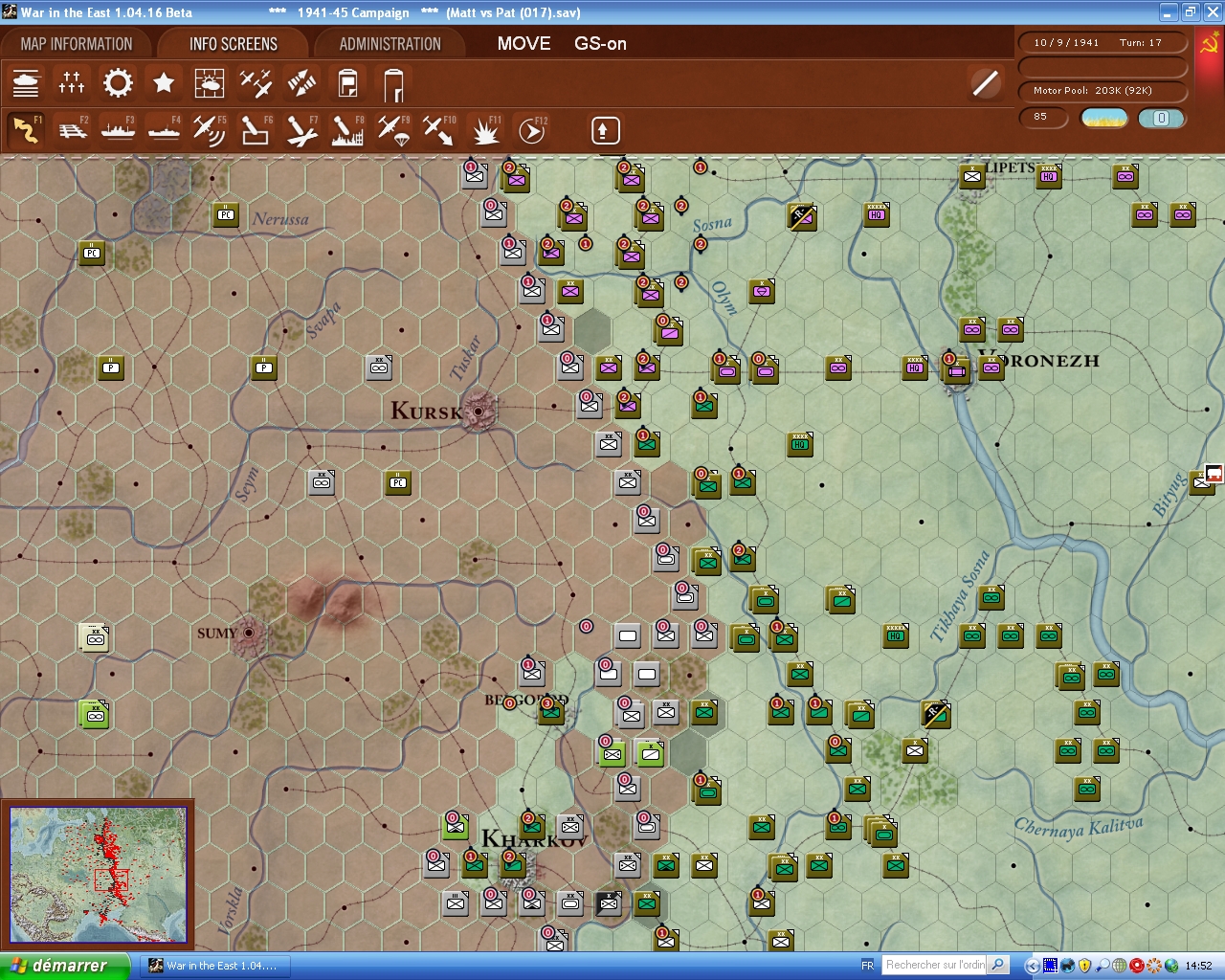
Task: Click the minimap overview in the corner
Action: point(98,874)
